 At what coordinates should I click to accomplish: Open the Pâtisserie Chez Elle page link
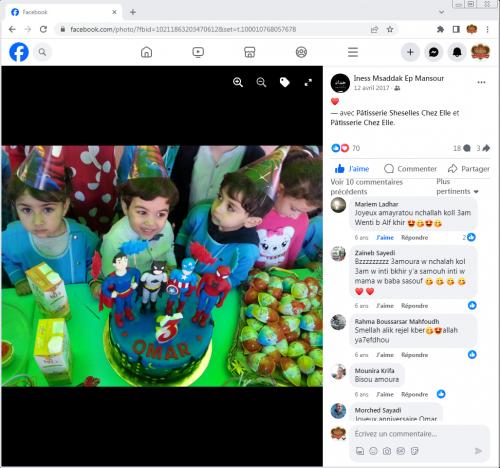[362, 123]
